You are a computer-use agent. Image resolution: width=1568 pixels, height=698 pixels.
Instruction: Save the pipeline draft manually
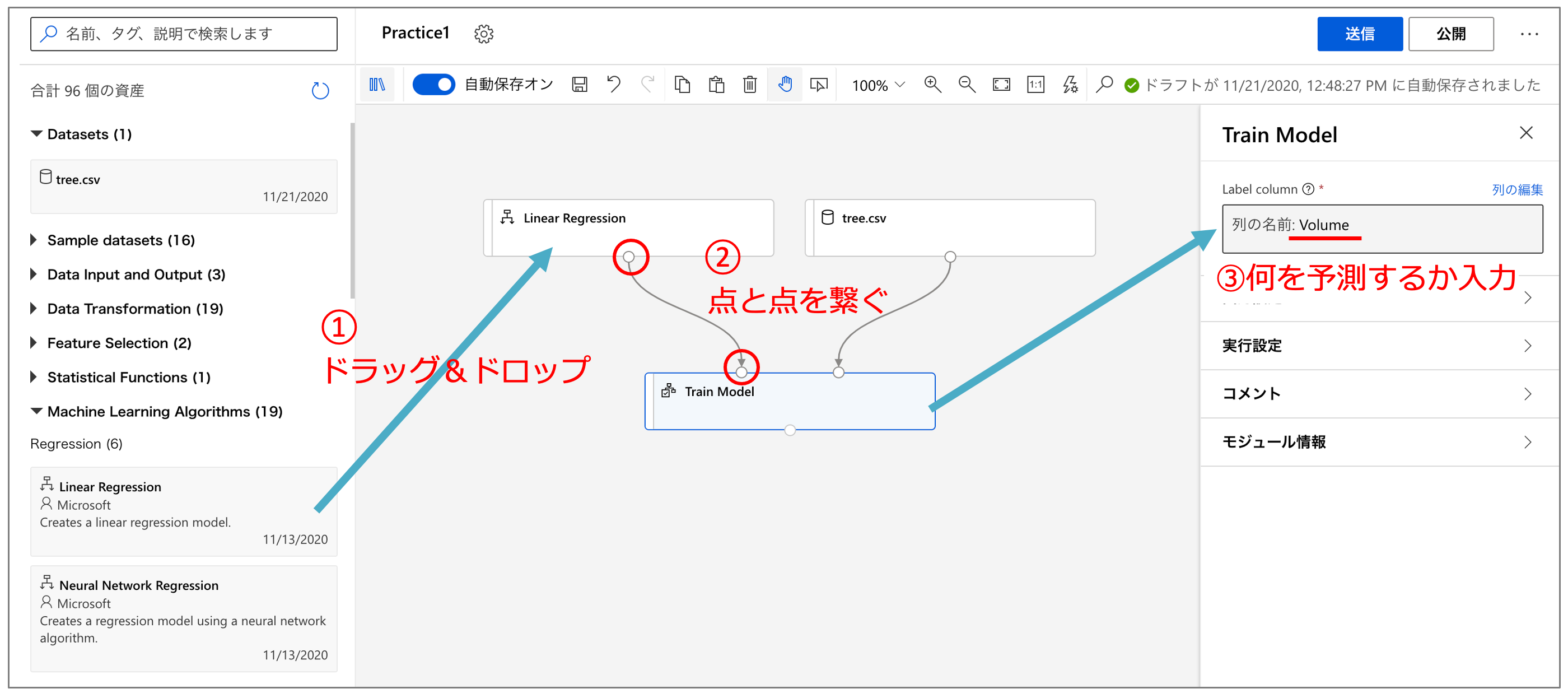[x=580, y=85]
